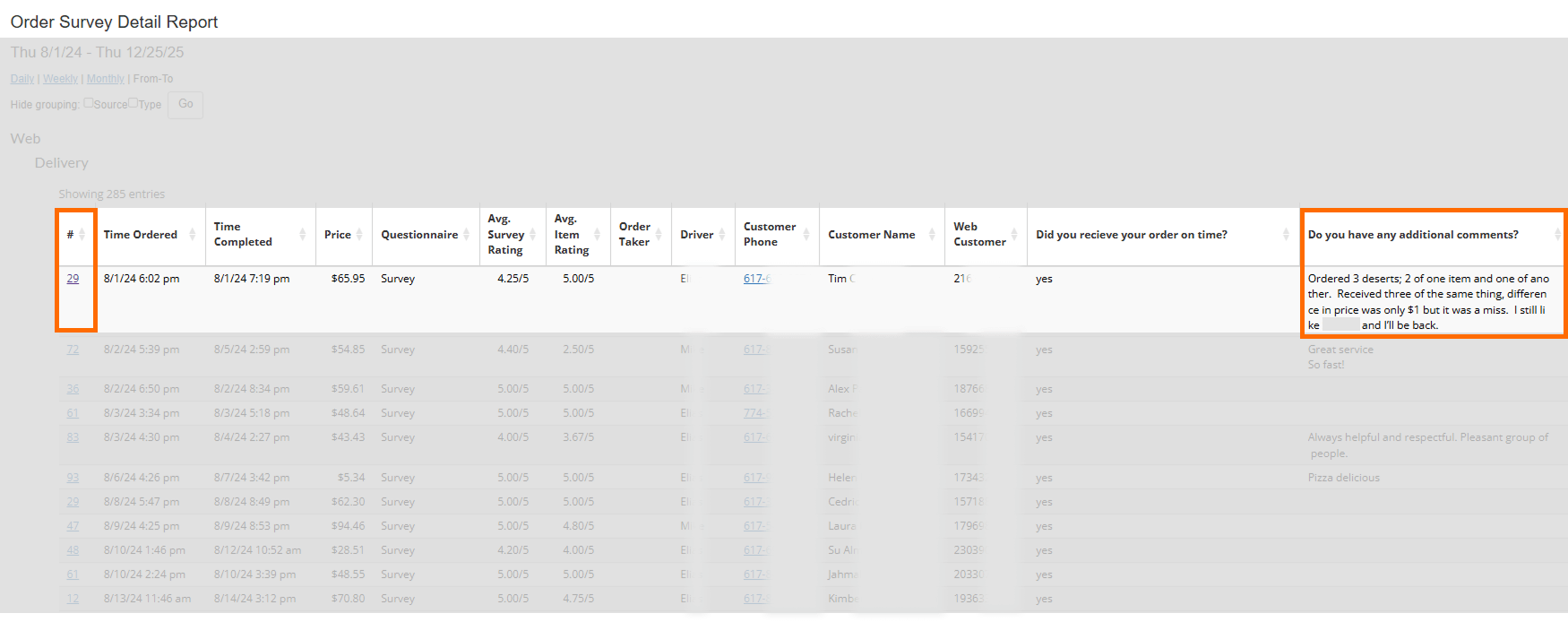The width and height of the screenshot is (1568, 622).
Task: Open the Monthly report view link
Action: [105, 79]
